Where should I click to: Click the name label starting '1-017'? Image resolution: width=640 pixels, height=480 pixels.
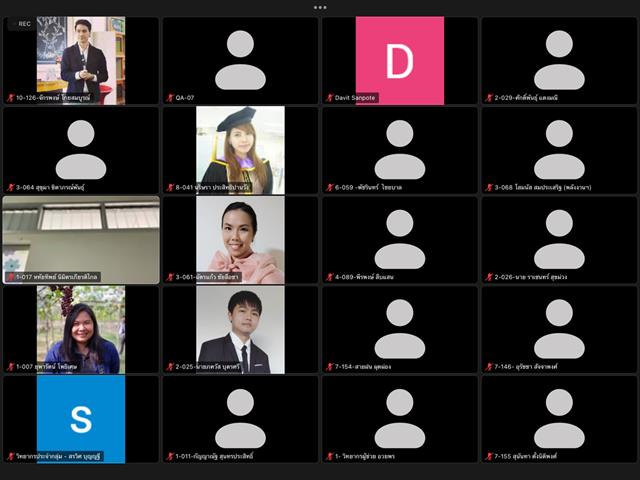point(57,277)
